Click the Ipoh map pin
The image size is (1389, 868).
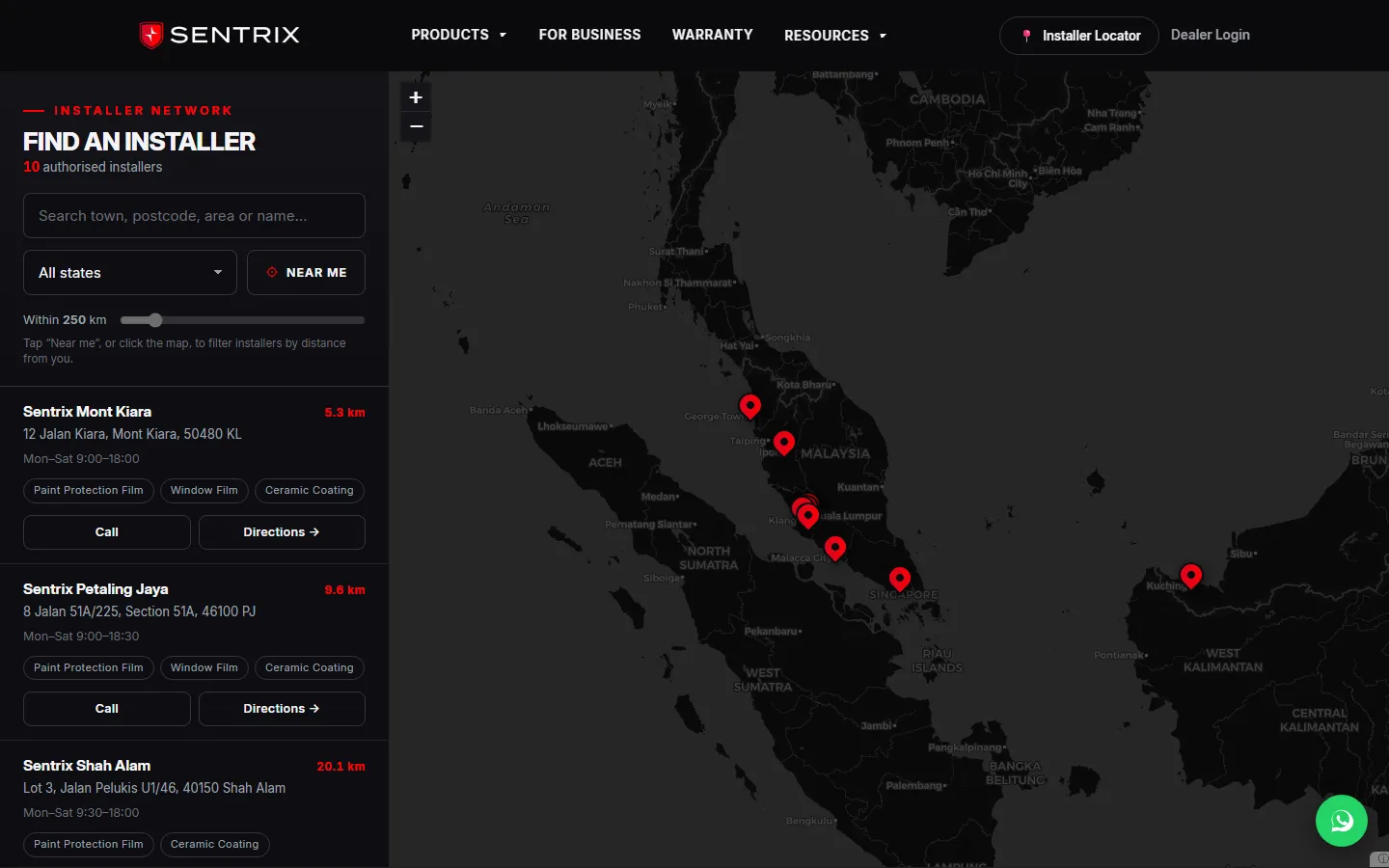(784, 443)
